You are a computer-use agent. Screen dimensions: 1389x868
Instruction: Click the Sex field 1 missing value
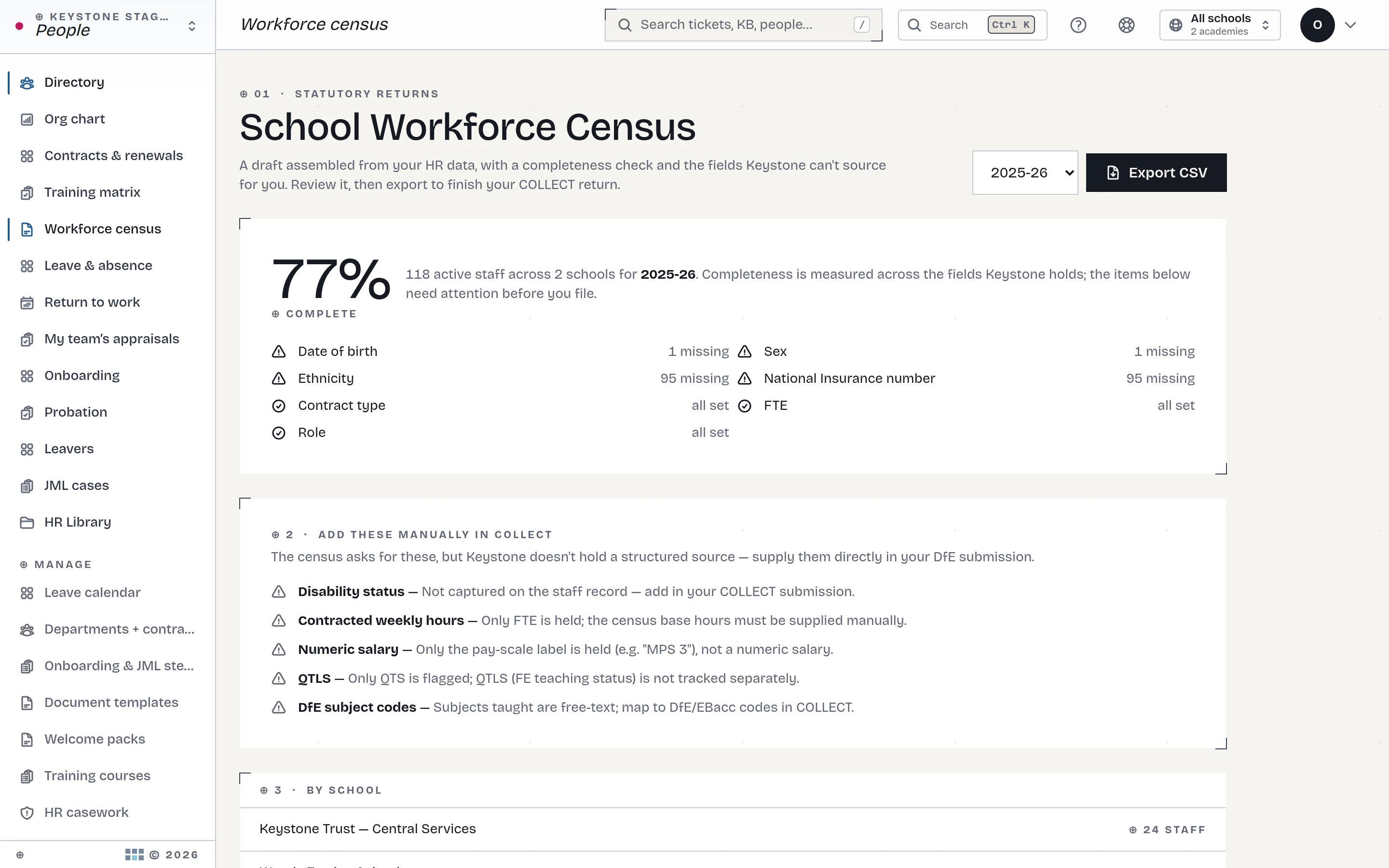pos(1164,352)
